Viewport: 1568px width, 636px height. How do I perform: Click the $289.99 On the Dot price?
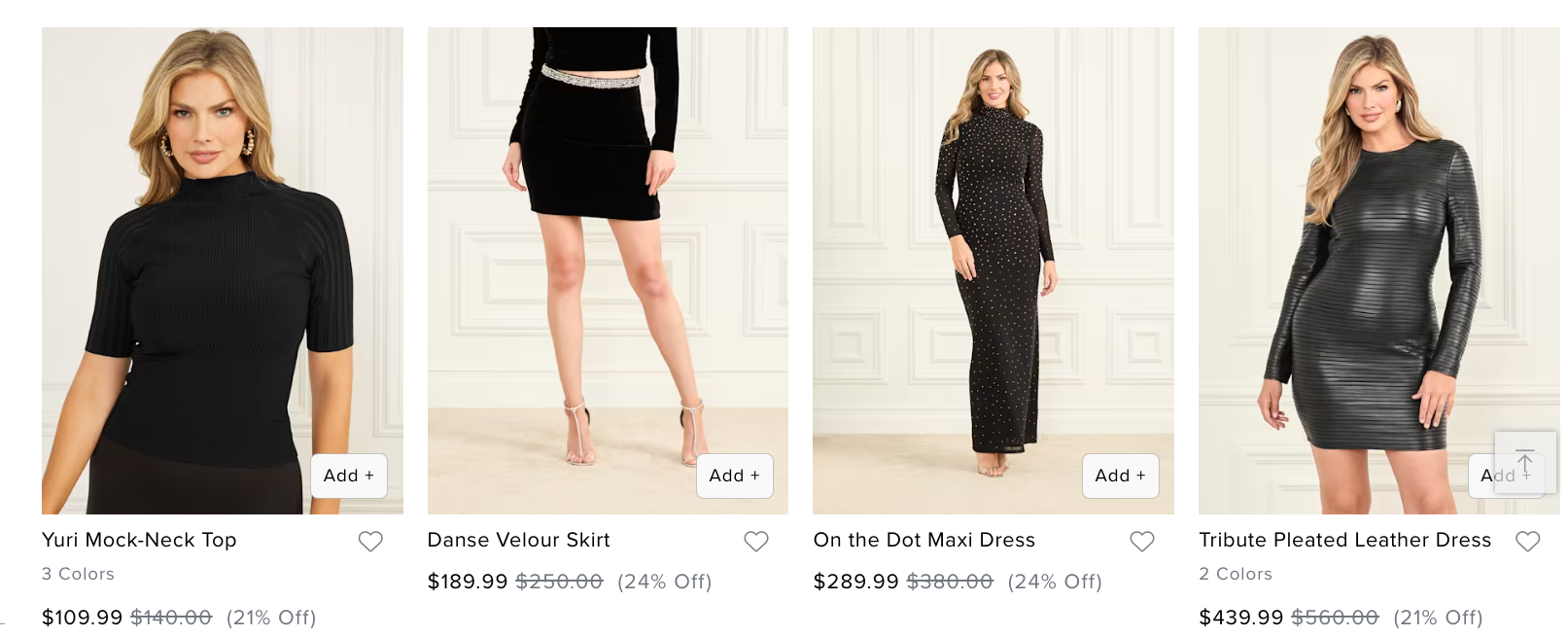pyautogui.click(x=855, y=582)
